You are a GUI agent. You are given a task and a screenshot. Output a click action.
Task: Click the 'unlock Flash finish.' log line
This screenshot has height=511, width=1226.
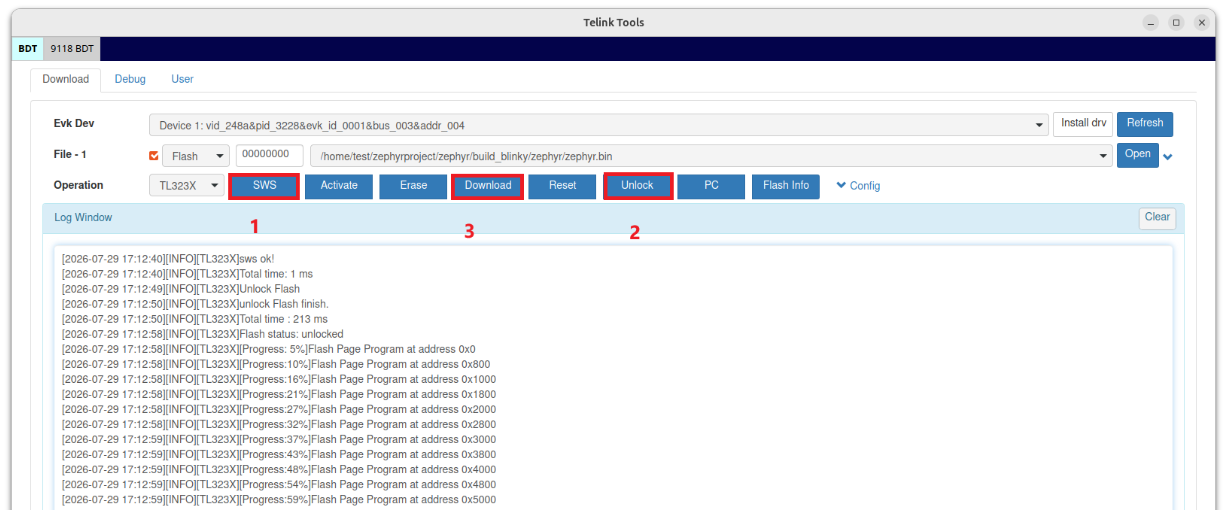coord(195,304)
